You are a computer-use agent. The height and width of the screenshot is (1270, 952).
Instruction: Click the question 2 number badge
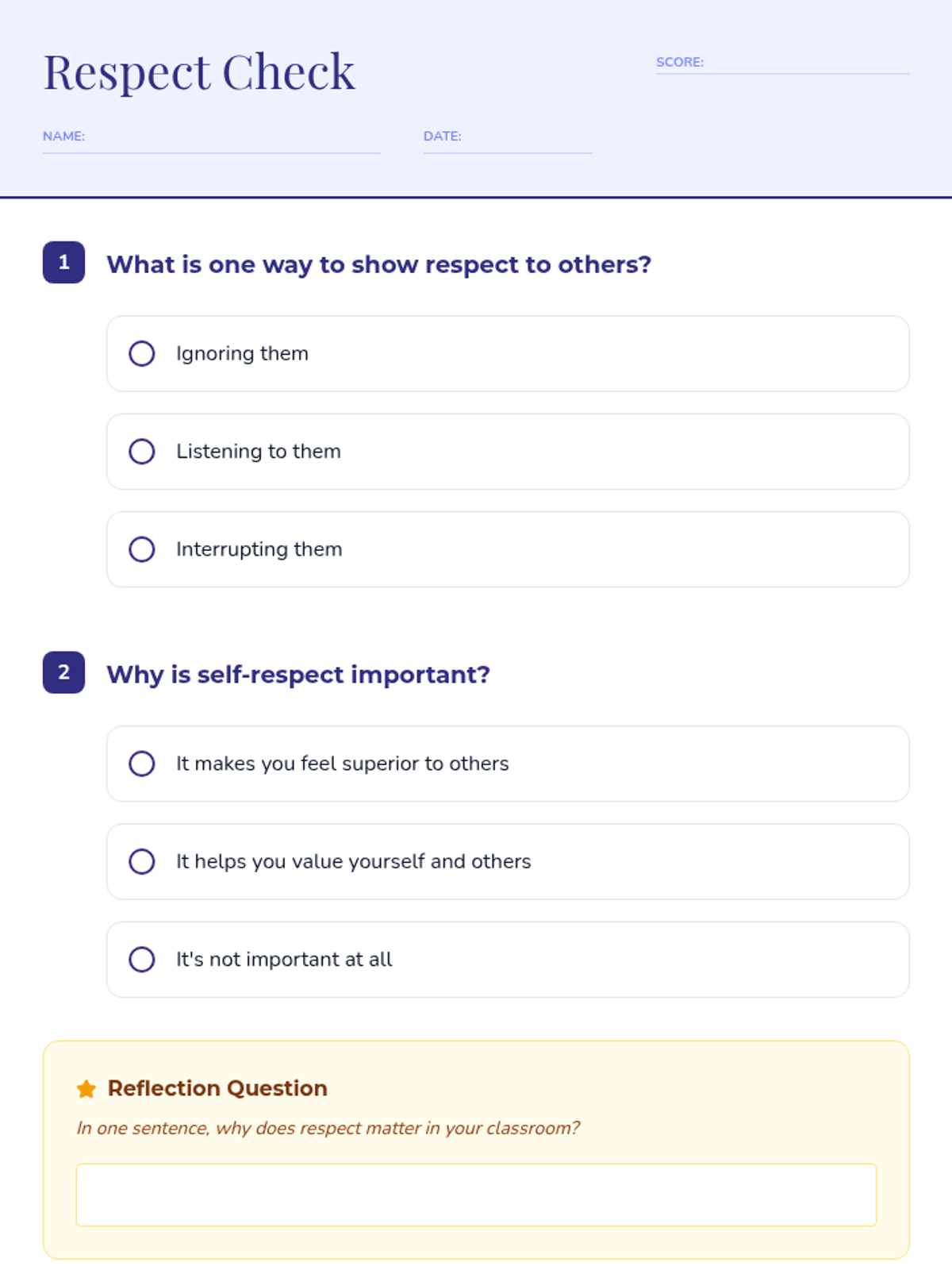tap(63, 672)
